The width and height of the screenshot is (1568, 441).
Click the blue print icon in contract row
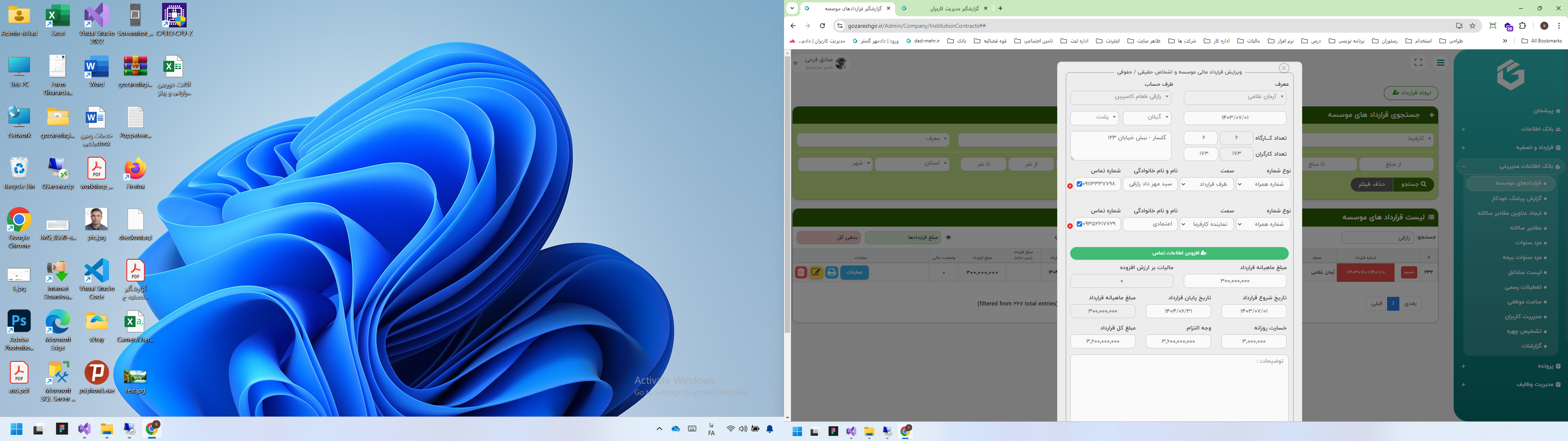tap(831, 272)
